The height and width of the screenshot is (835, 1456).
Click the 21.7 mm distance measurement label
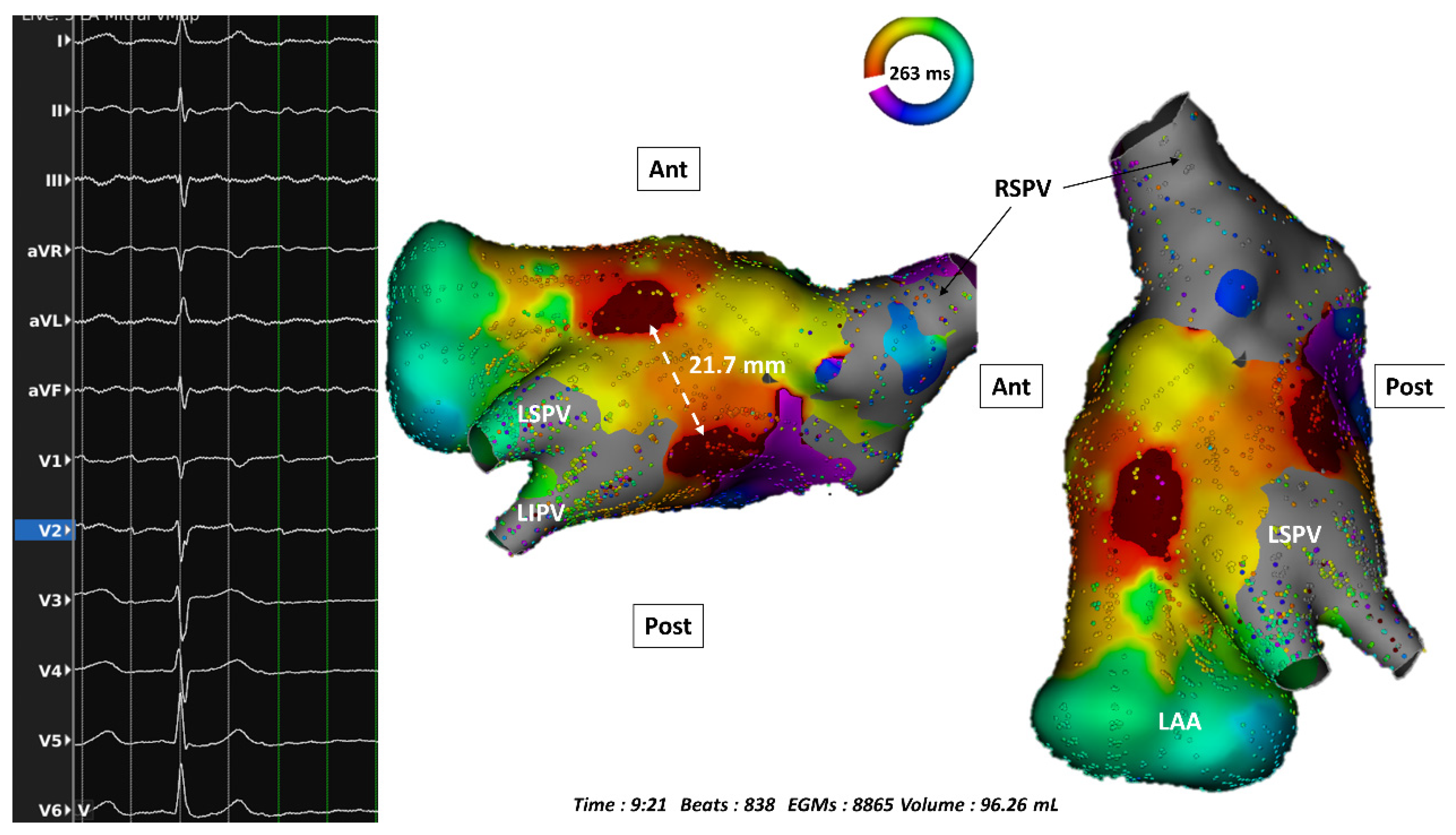point(736,365)
